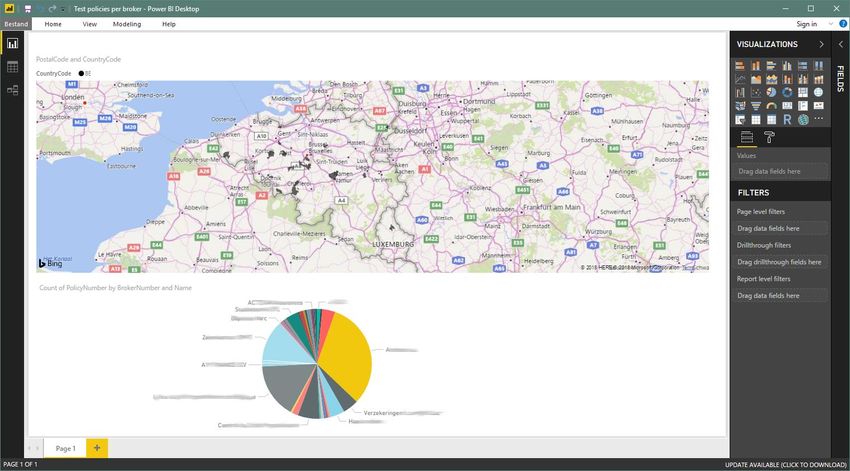
Task: Click the Sign in link
Action: tap(807, 24)
